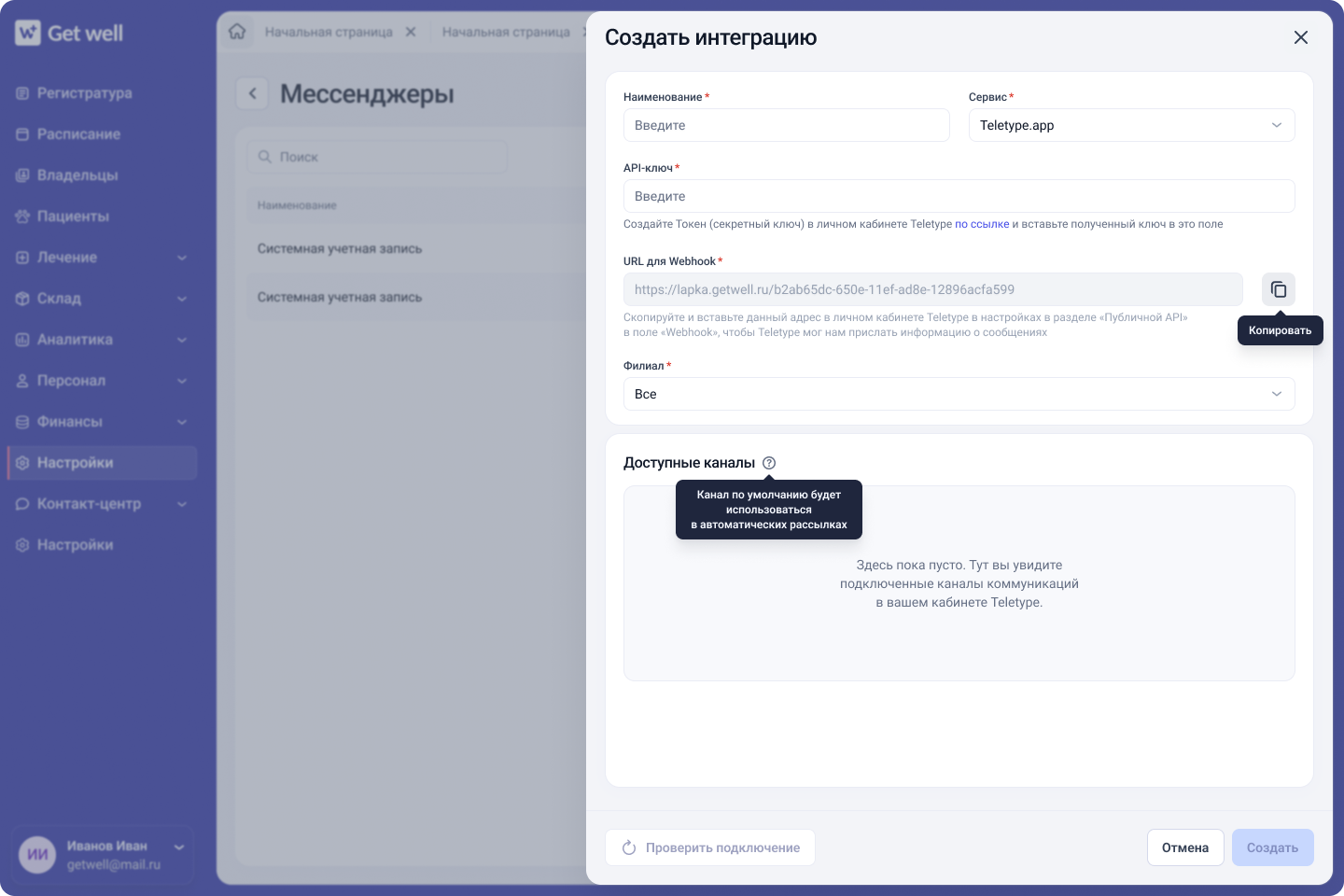Viewport: 1344px width, 896px height.
Task: Click the API-ключ input field
Action: pos(959,196)
